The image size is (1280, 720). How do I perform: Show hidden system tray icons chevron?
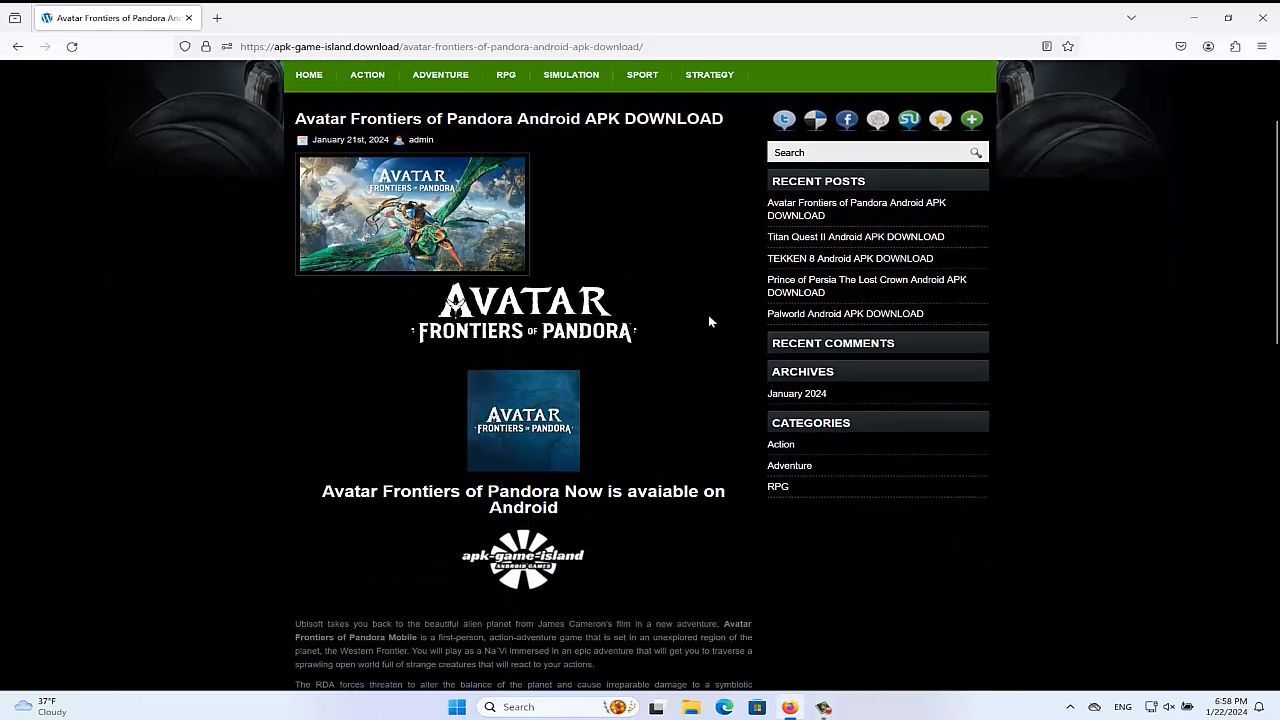(x=1070, y=707)
